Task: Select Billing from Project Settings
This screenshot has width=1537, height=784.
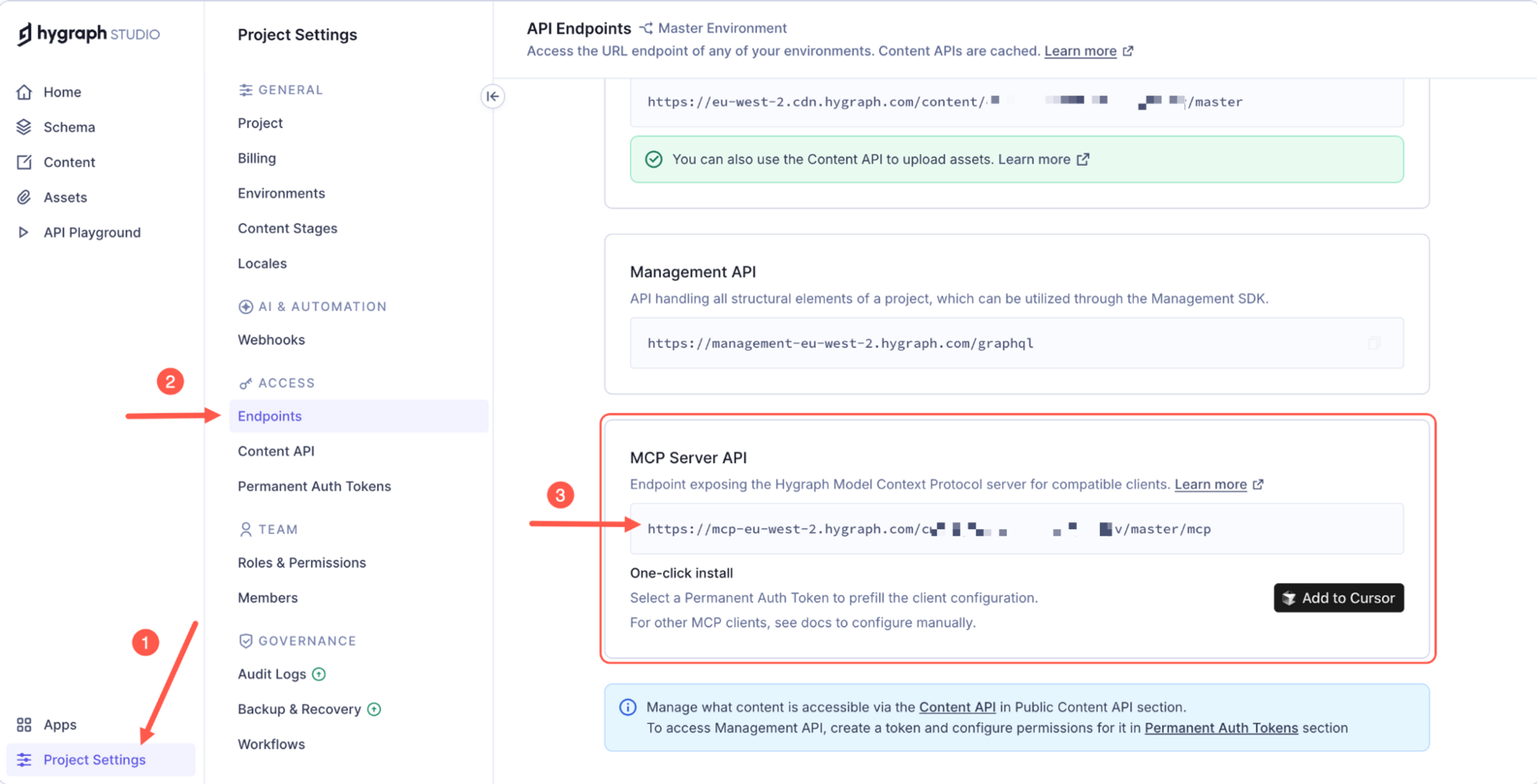Action: 256,158
